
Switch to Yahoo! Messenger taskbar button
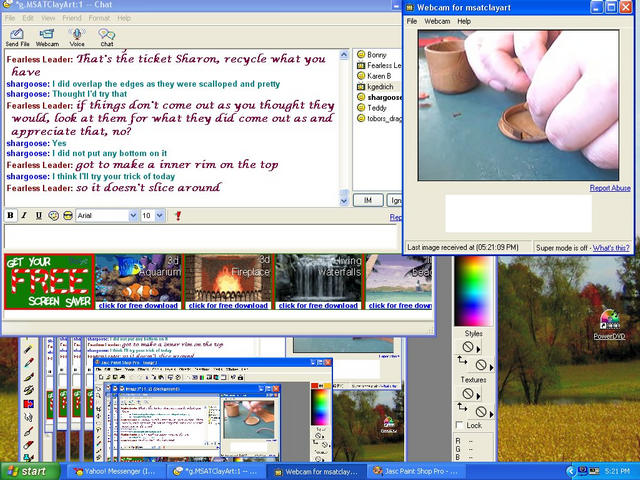tap(115, 471)
